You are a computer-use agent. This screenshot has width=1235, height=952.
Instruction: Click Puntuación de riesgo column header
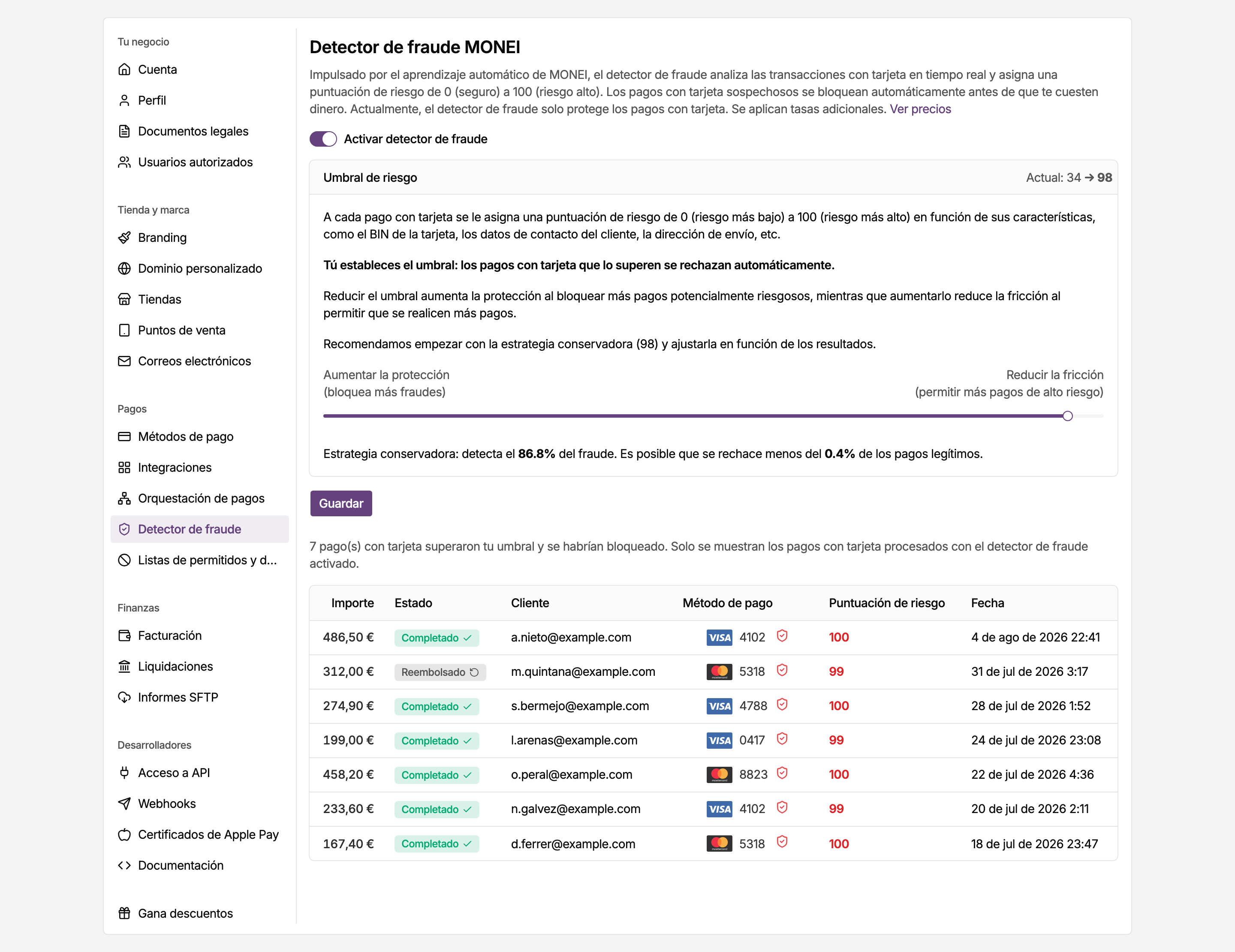pyautogui.click(x=887, y=603)
